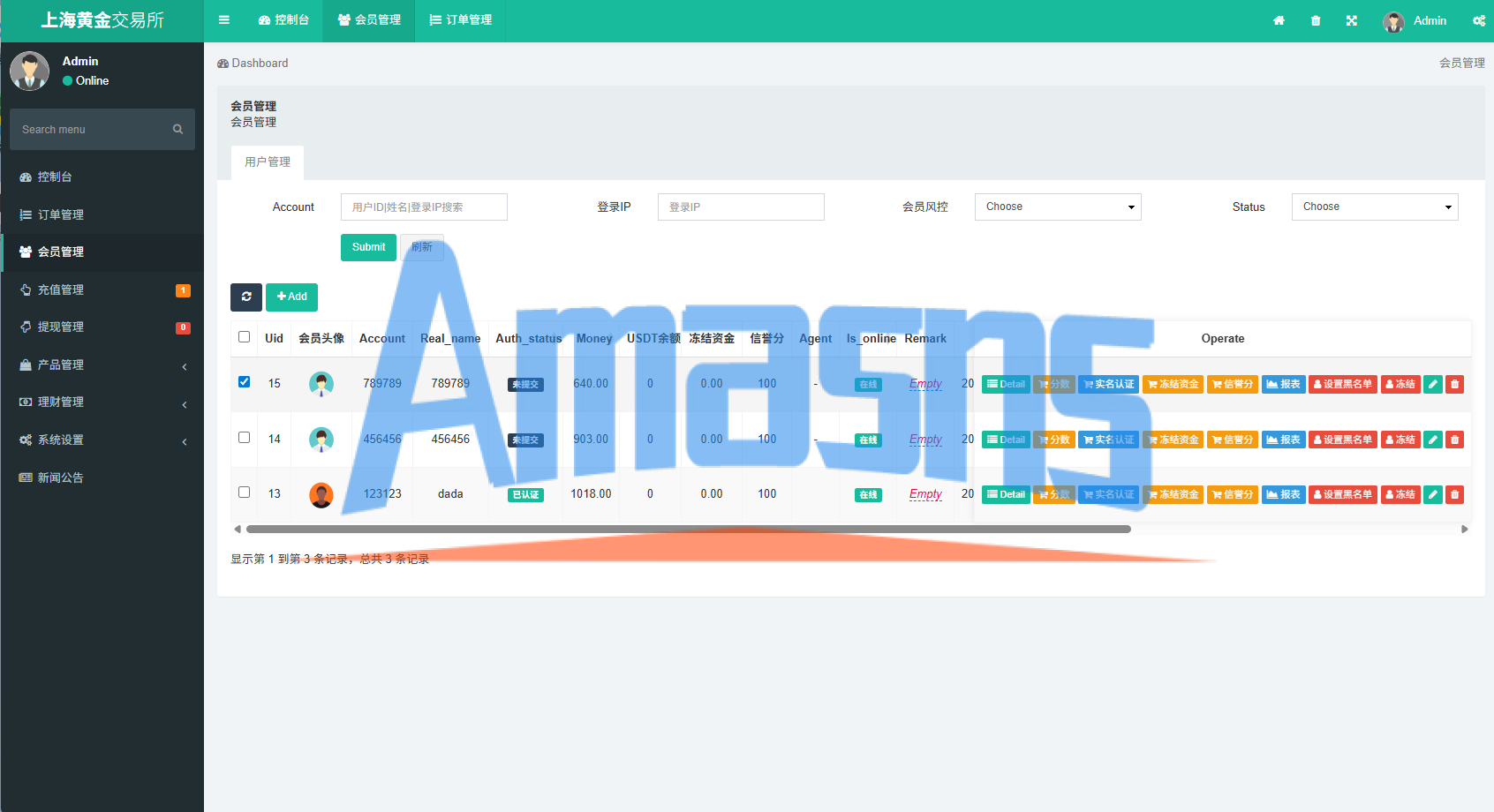
Task: Click the home icon in top bar
Action: point(1279,20)
